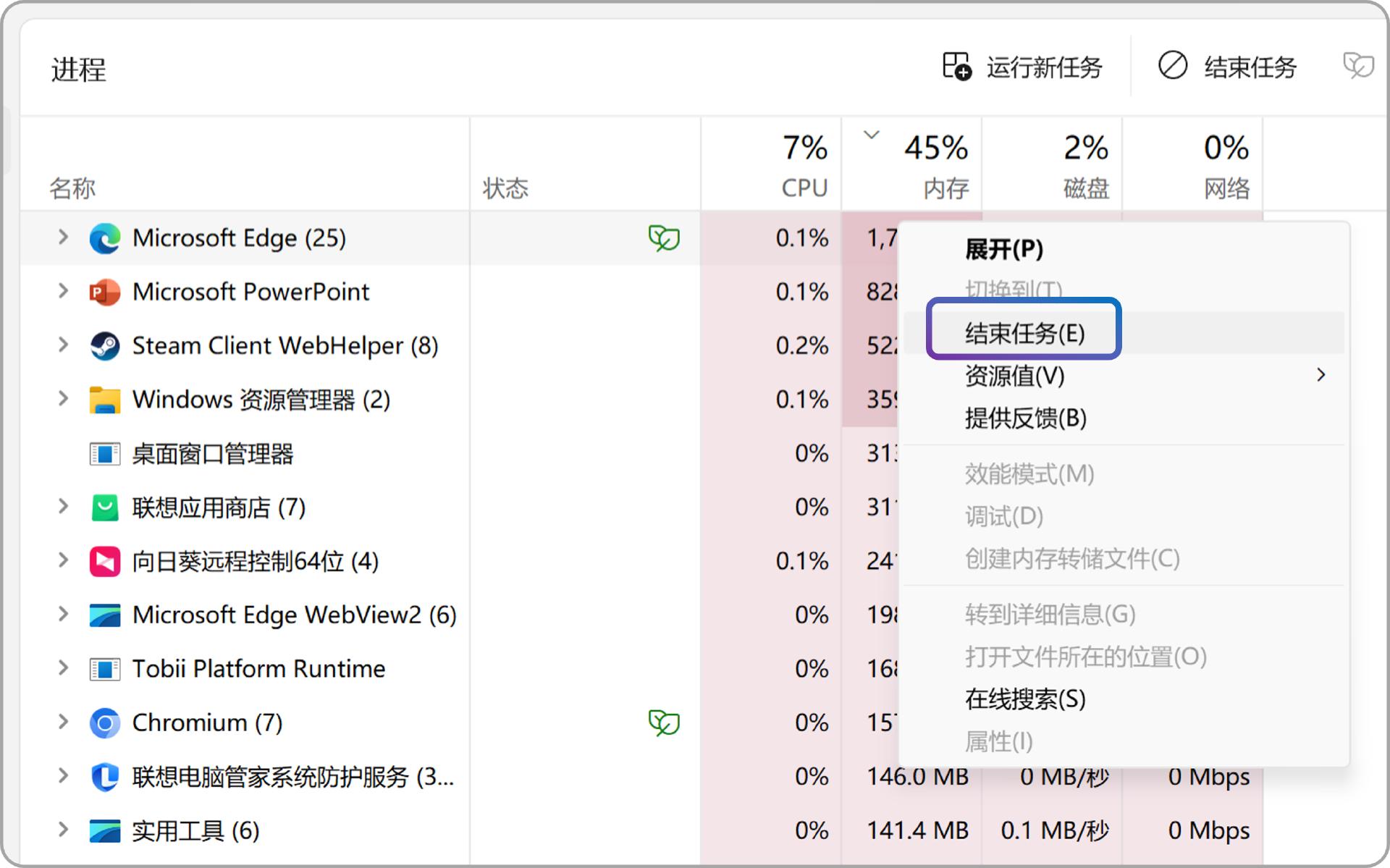Viewport: 1390px width, 868px height.
Task: Open the 资源值(V) submenu arrow
Action: (1321, 375)
